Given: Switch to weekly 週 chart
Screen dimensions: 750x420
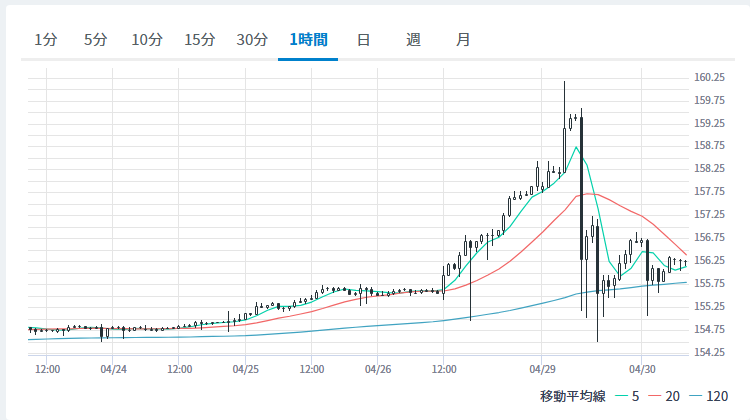Looking at the screenshot, I should tap(413, 40).
